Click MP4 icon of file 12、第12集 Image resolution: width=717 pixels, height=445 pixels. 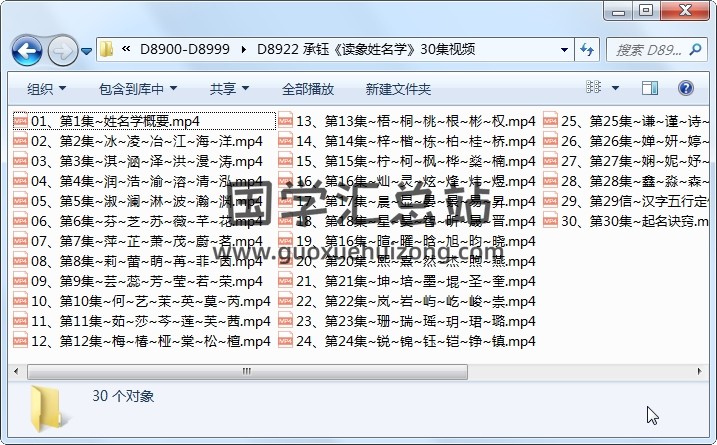click(21, 341)
